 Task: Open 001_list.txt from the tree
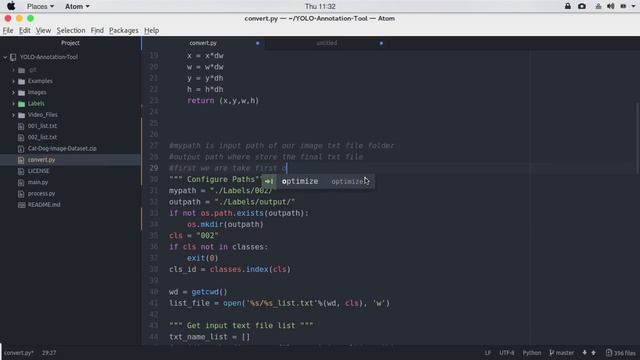tap(42, 126)
